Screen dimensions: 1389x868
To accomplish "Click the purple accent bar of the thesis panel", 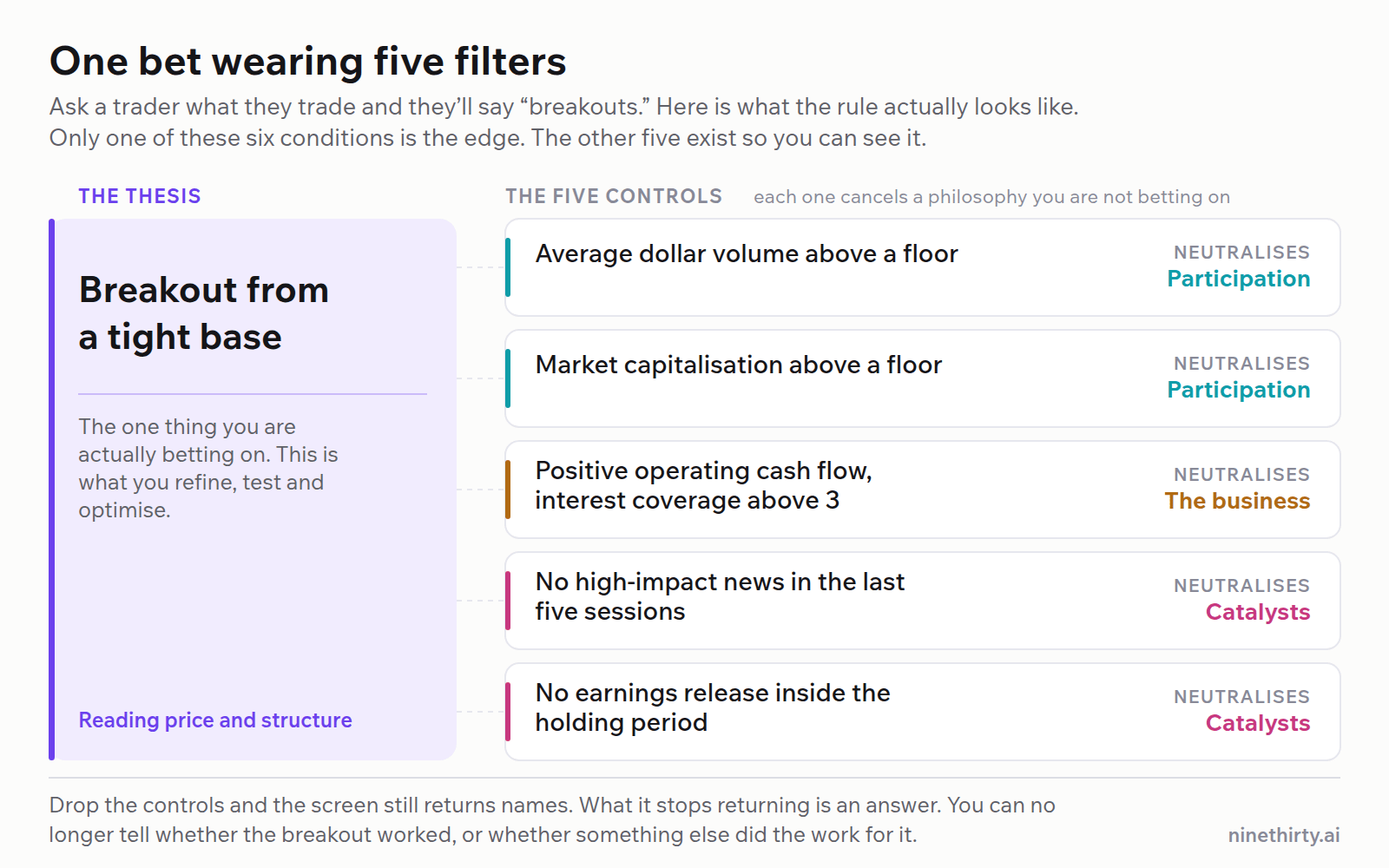I will coord(52,490).
